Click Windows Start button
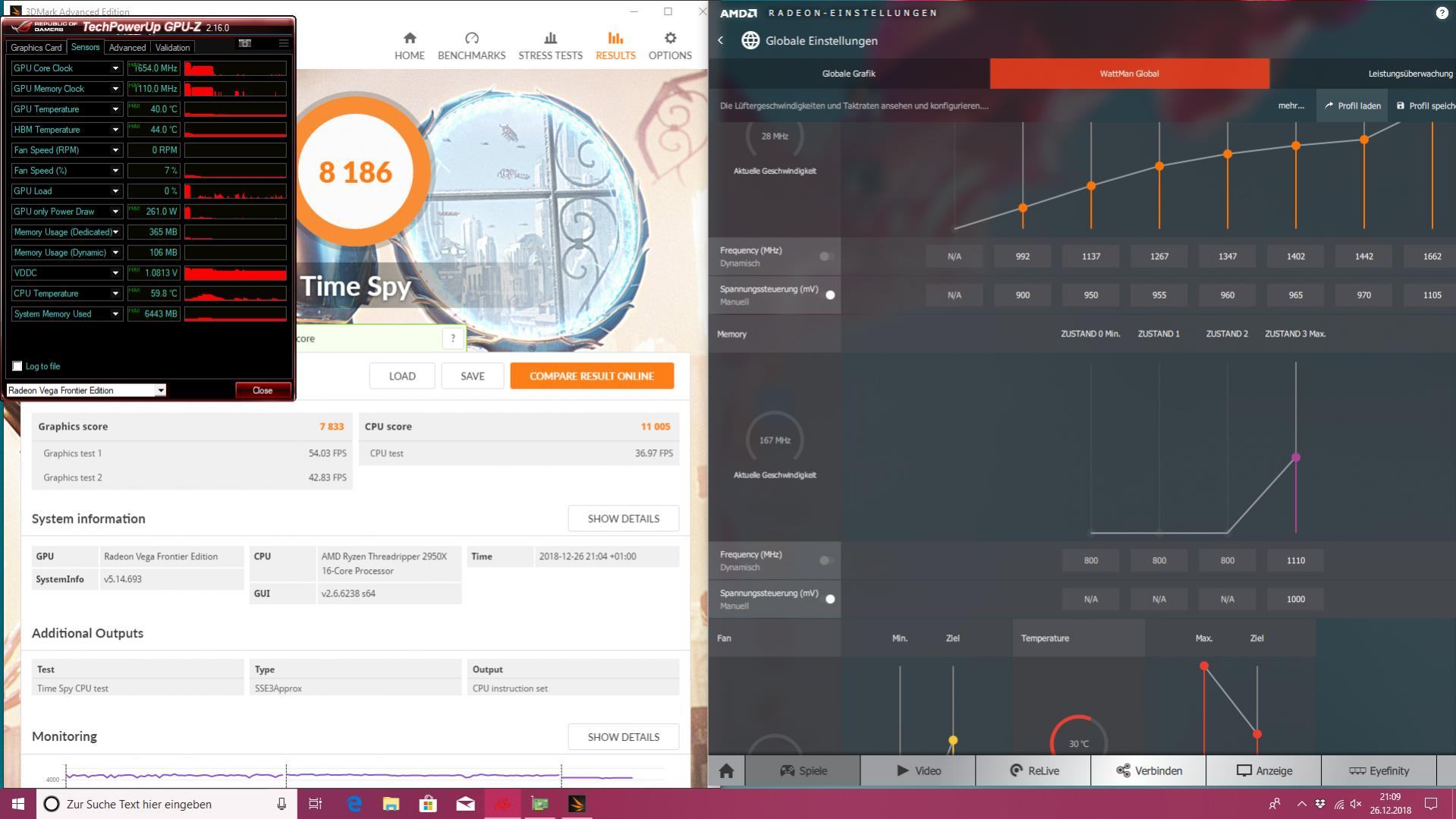The height and width of the screenshot is (819, 1456). [18, 804]
